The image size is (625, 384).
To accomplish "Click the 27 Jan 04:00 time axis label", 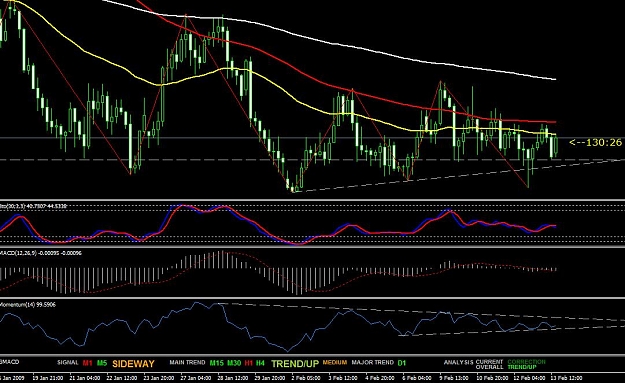I will coord(196,378).
